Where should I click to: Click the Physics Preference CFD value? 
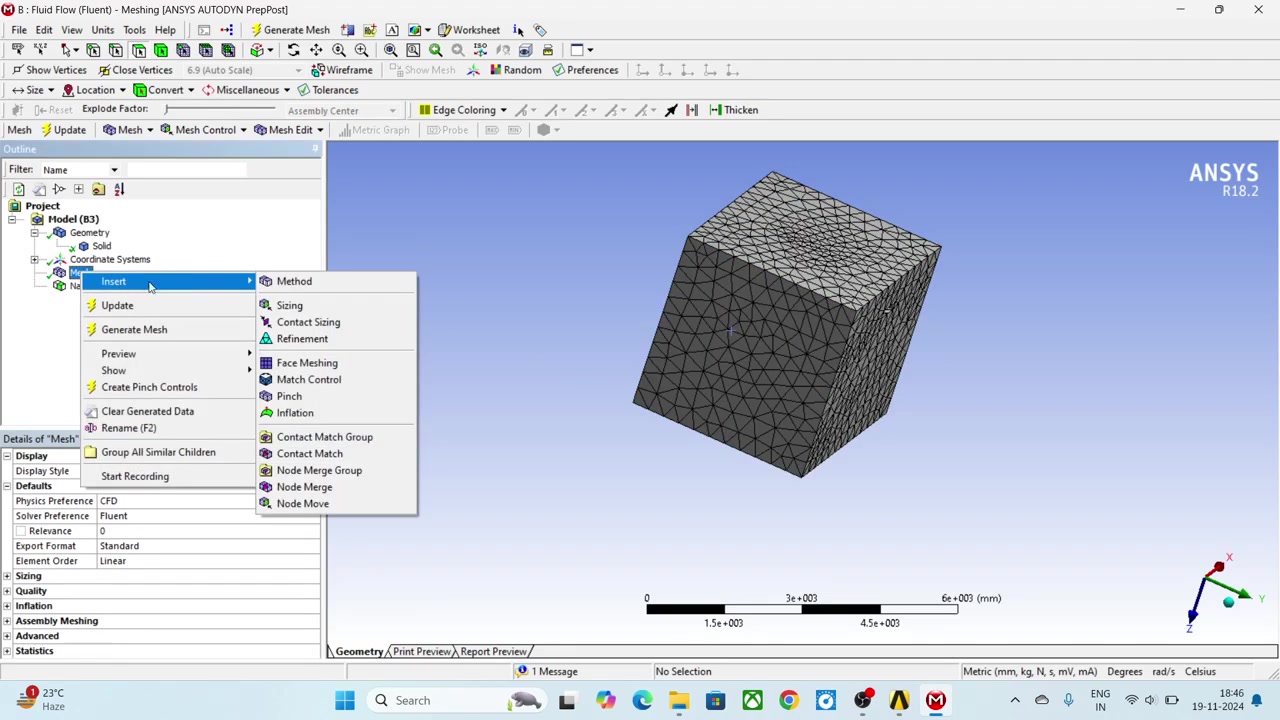pyautogui.click(x=208, y=501)
